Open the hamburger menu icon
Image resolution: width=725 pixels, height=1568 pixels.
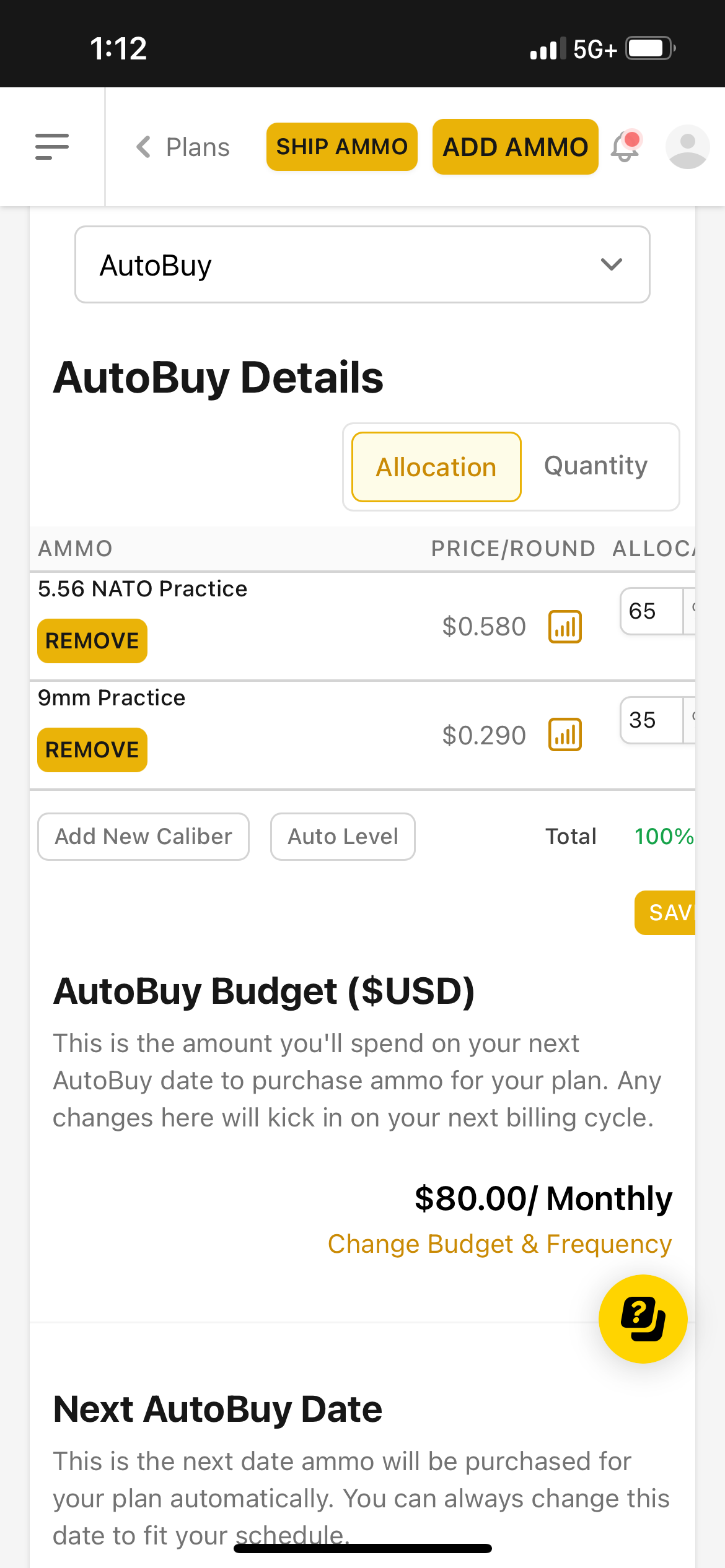pos(52,147)
